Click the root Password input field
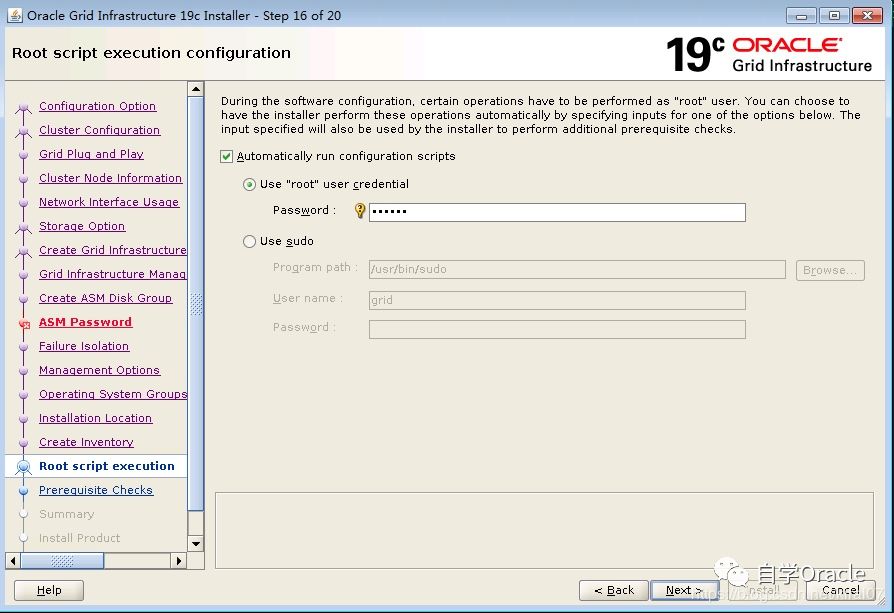Screen dimensions: 894x613 click(x=557, y=212)
